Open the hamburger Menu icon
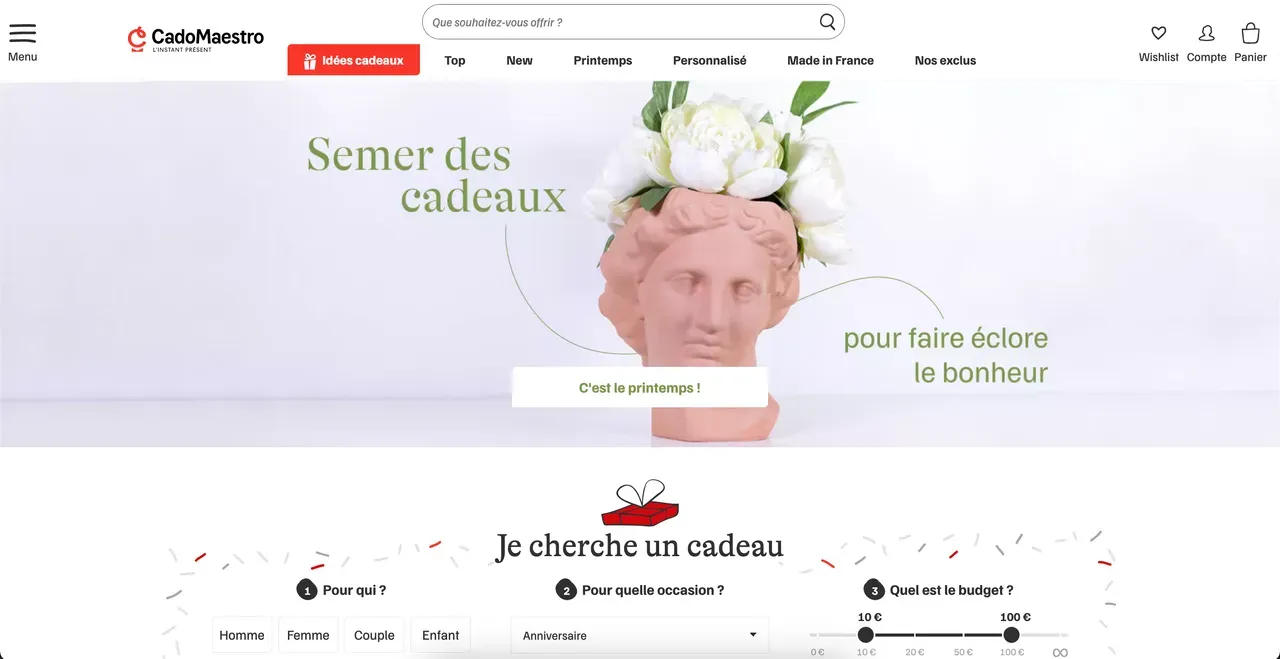The image size is (1280, 659). click(x=23, y=34)
